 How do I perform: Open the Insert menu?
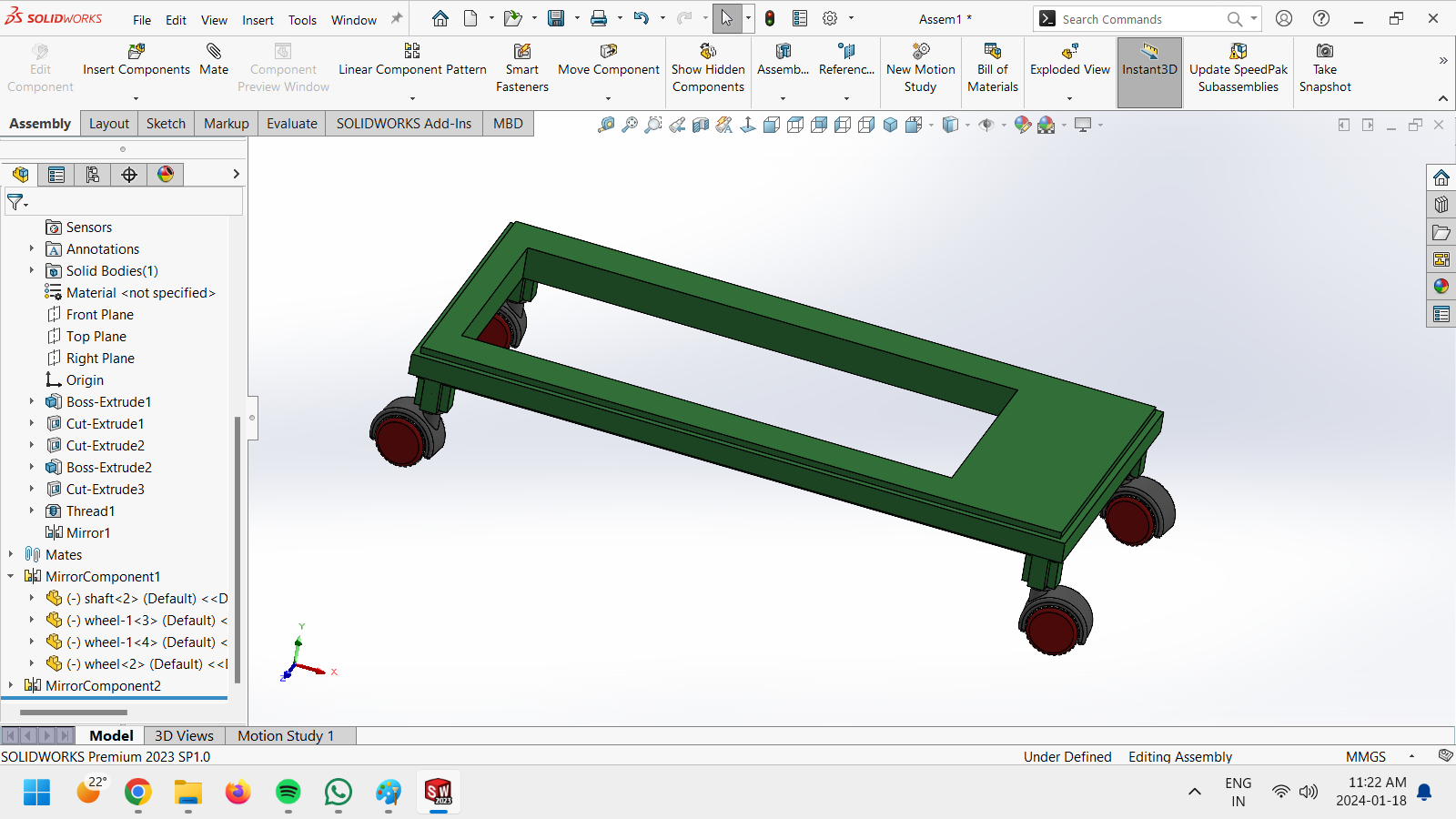[x=258, y=20]
